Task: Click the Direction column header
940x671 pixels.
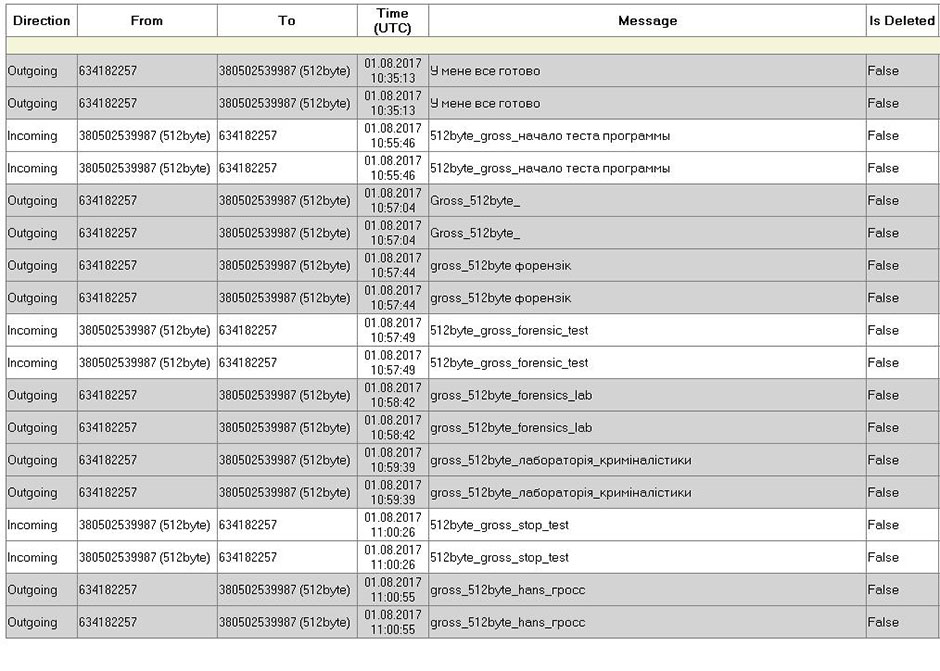Action: coord(41,21)
